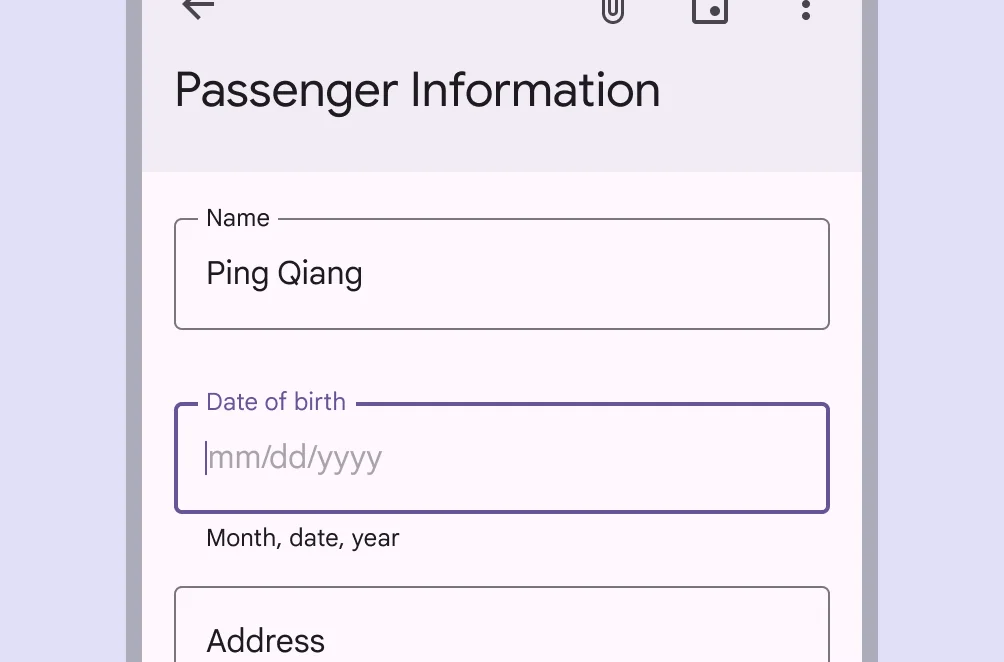This screenshot has height=662, width=1004.
Task: Click inside the highlighted birth date box
Action: coord(500,457)
